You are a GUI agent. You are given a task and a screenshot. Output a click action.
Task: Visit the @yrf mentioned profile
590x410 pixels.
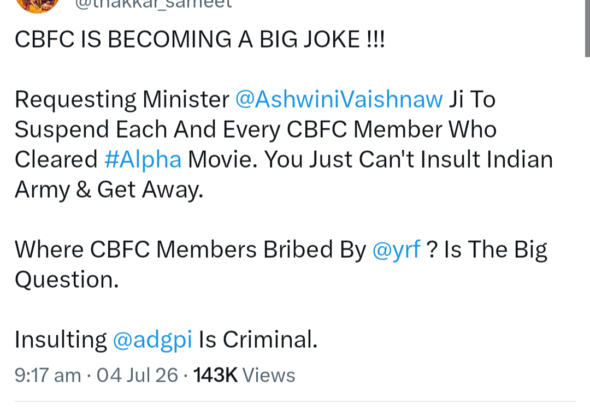(396, 250)
